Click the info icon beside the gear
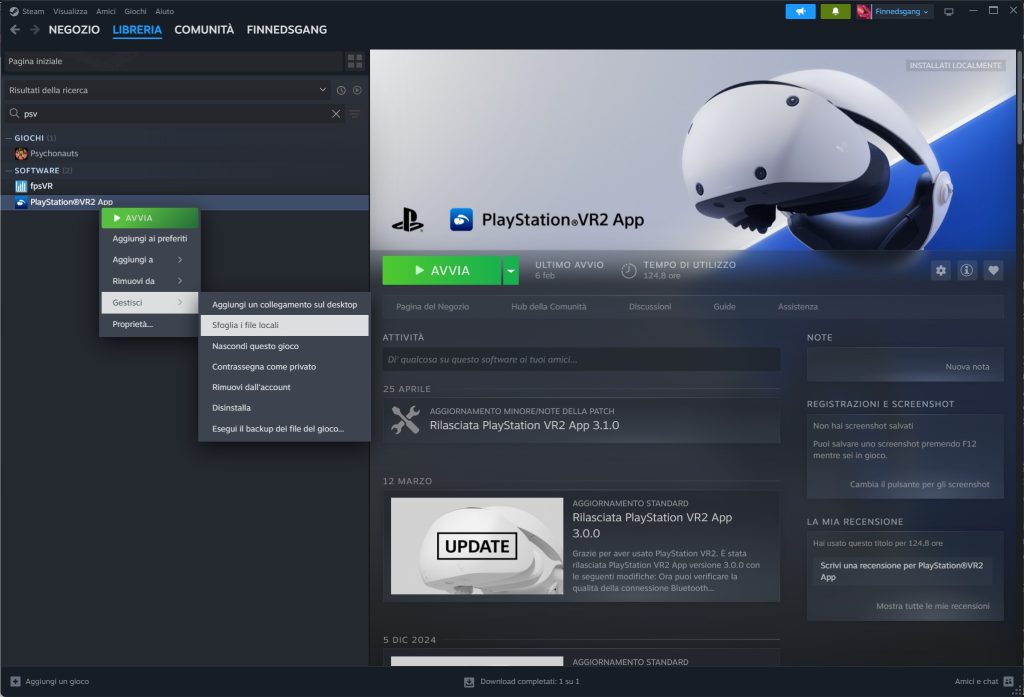The image size is (1024, 697). coord(967,270)
